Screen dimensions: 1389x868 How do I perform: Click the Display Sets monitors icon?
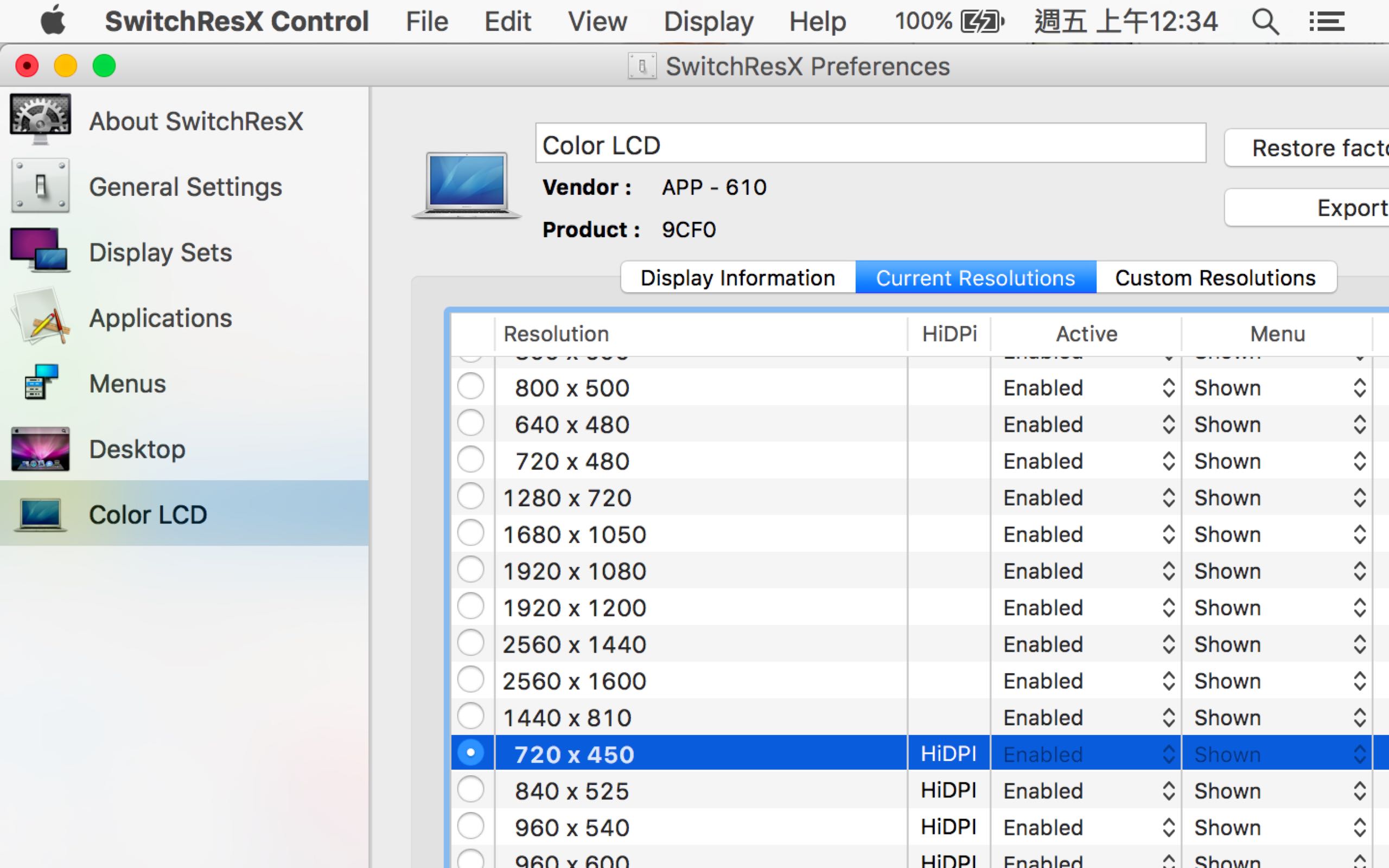[40, 251]
